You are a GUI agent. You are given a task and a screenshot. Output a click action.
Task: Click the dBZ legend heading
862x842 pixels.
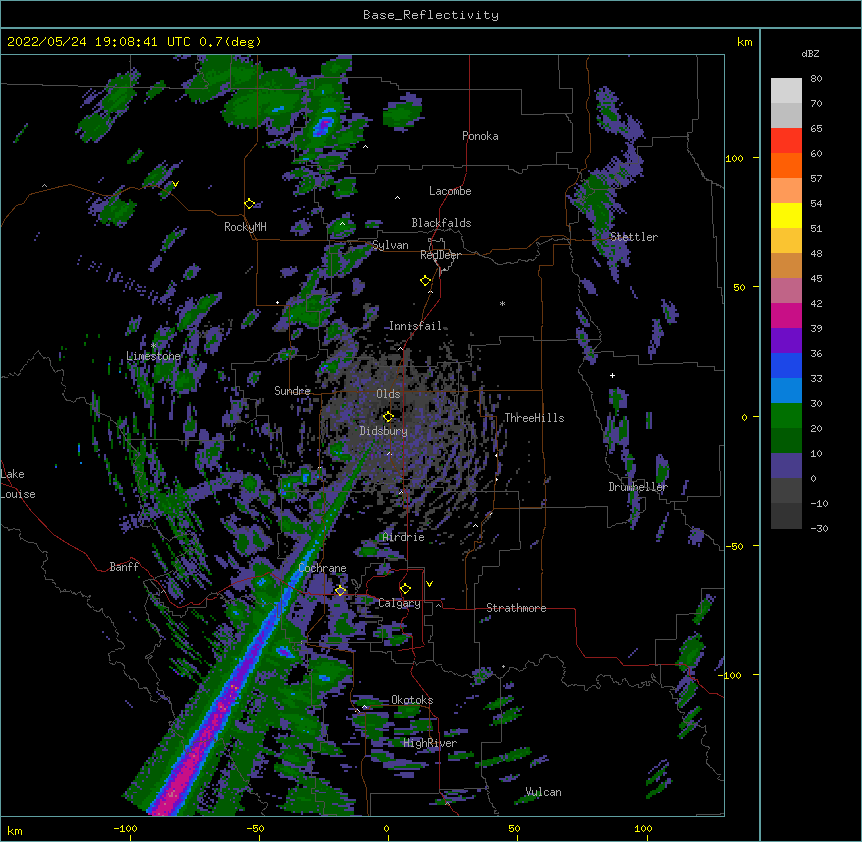[x=810, y=53]
